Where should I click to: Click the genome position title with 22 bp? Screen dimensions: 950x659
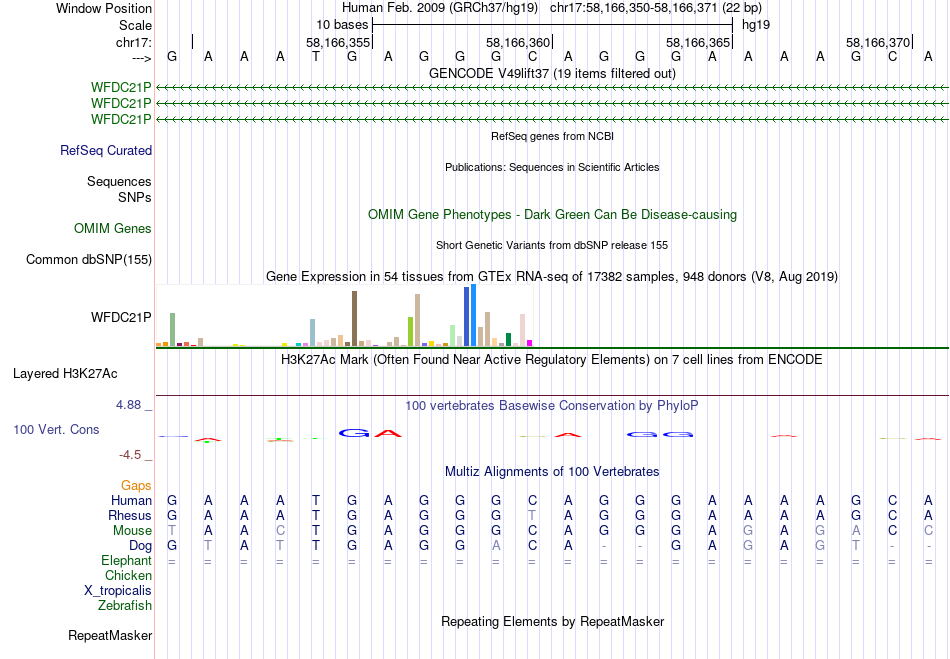click(x=552, y=8)
